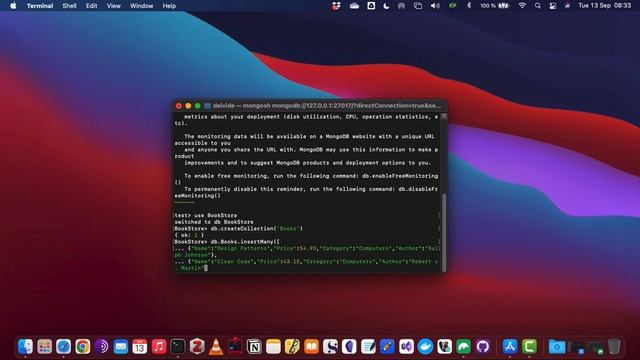Click the date and time display
Screen dimensions: 640x360
(604, 6)
